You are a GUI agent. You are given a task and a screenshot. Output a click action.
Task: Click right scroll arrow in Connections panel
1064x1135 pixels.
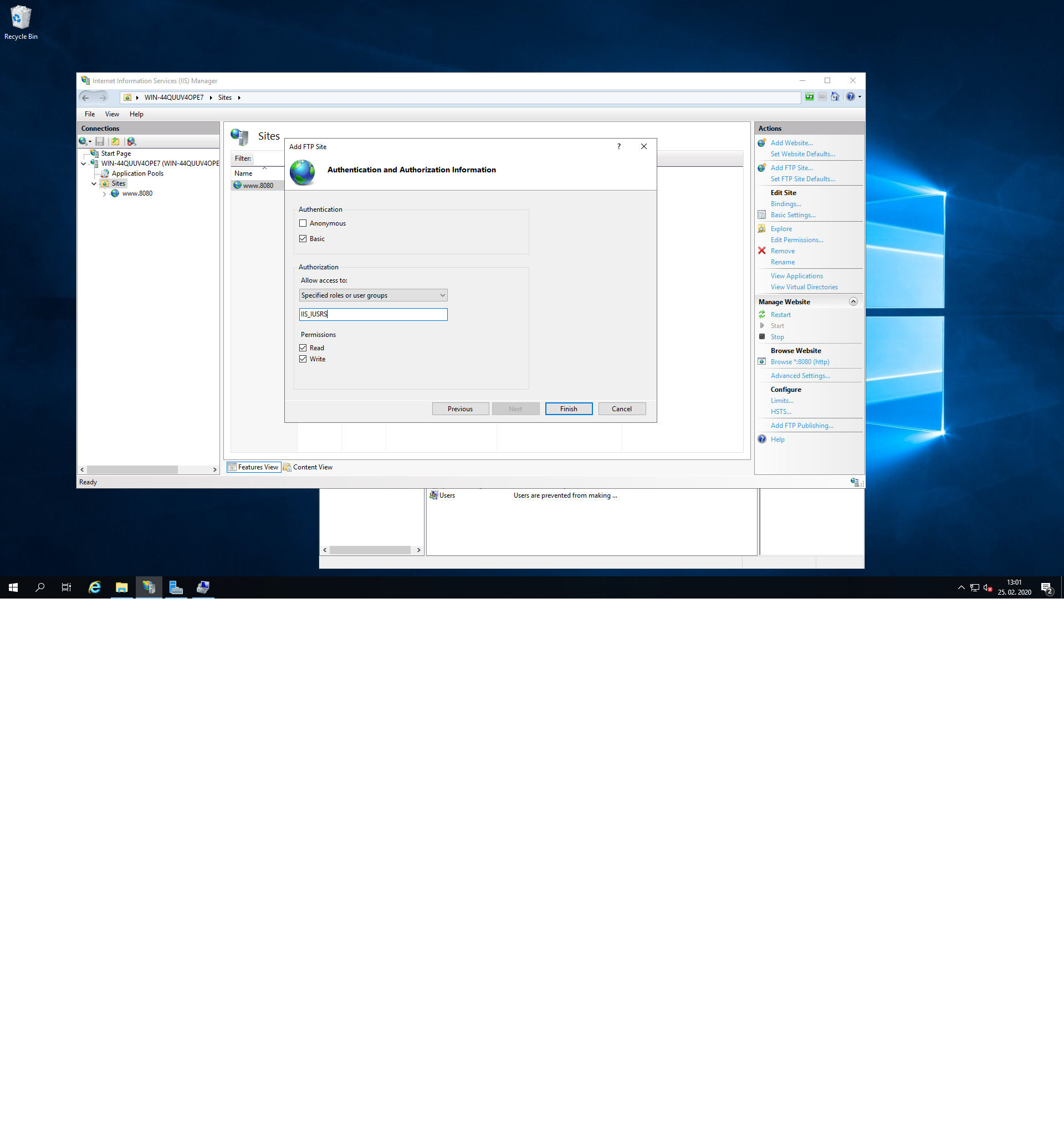214,470
